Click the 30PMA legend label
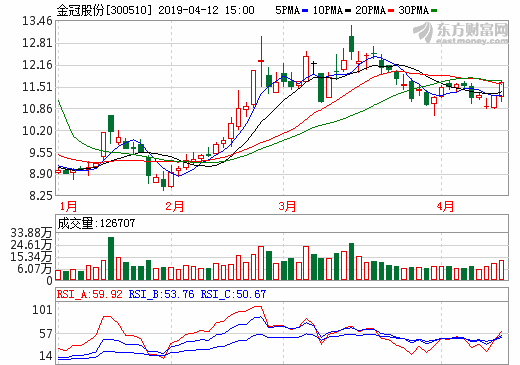Viewport: 520px width, 365px height. coord(414,11)
